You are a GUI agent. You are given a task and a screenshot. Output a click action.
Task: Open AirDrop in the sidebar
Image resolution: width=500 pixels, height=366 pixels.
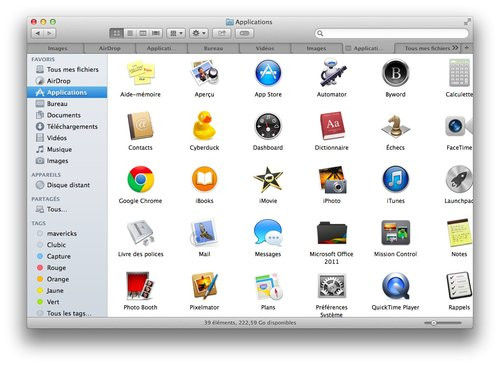[67, 81]
